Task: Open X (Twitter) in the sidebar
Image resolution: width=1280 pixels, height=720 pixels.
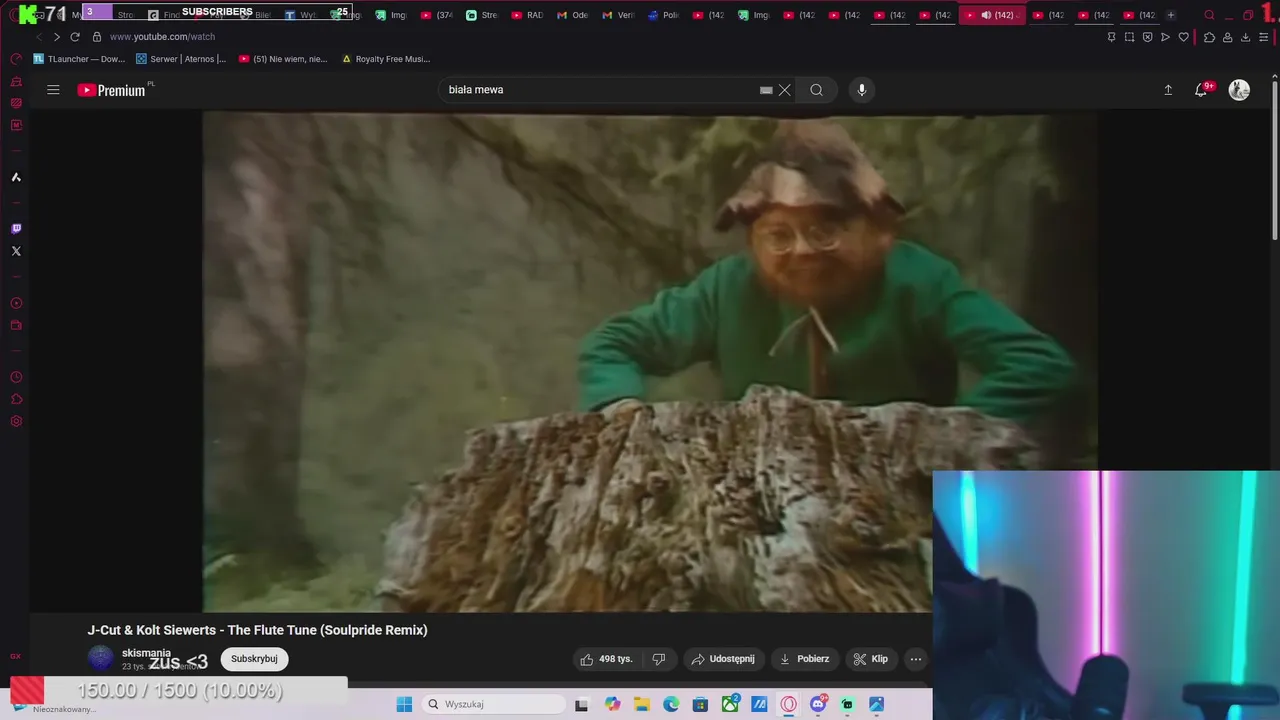Action: [16, 251]
